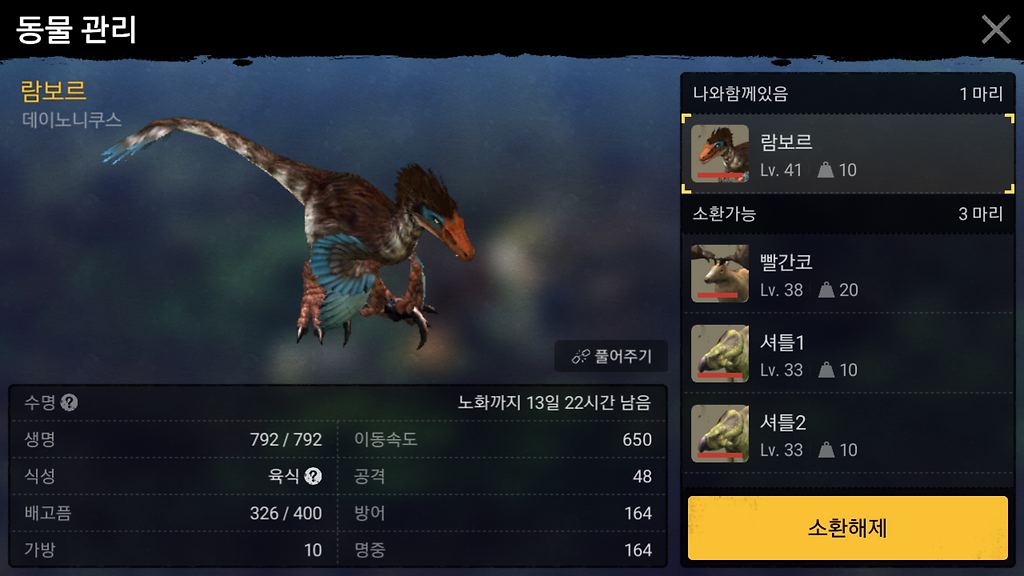This screenshot has width=1024, height=576.
Task: Click the 람보르 name title
Action: point(54,91)
